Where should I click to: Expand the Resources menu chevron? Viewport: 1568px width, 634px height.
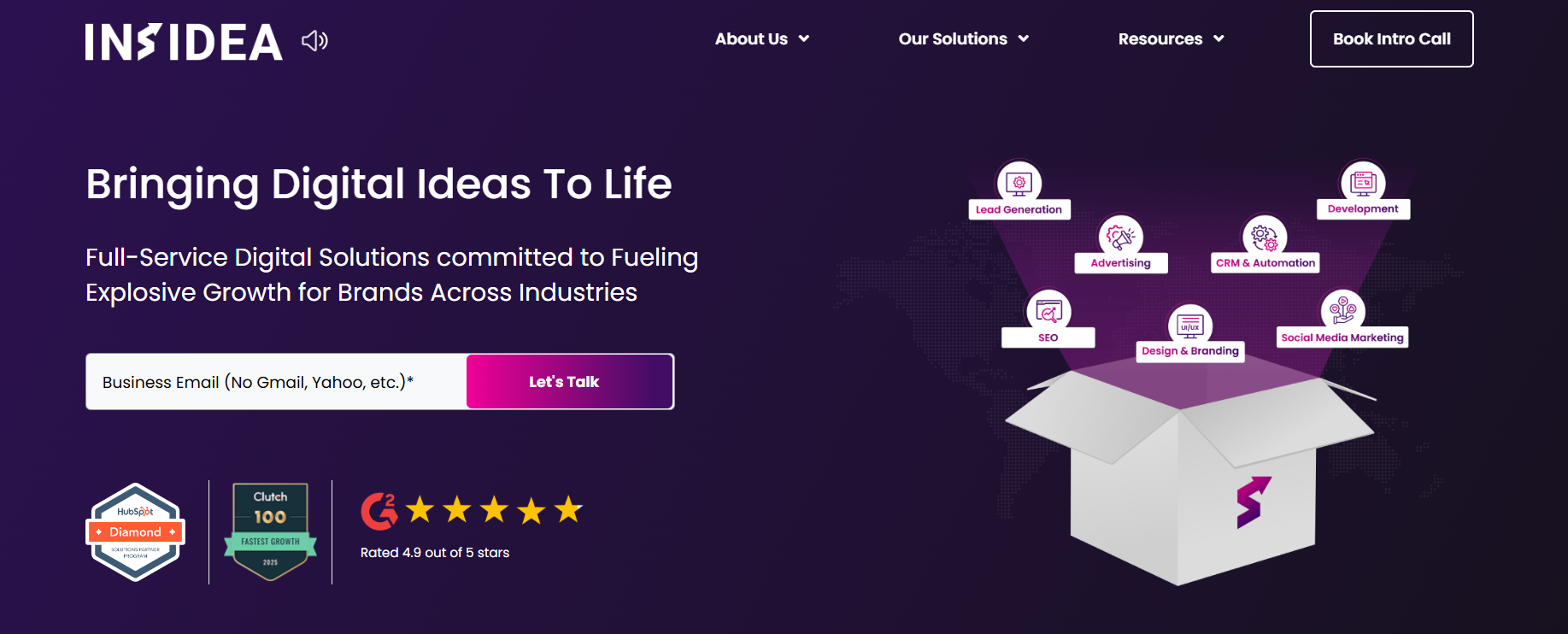coord(1219,38)
